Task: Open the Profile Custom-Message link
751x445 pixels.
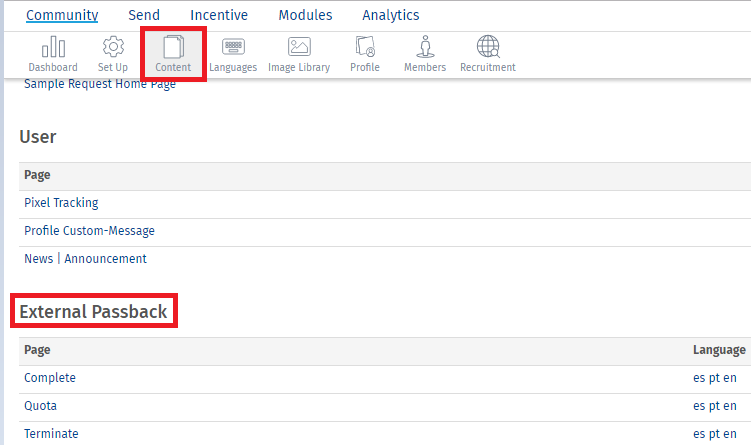Action: 90,231
